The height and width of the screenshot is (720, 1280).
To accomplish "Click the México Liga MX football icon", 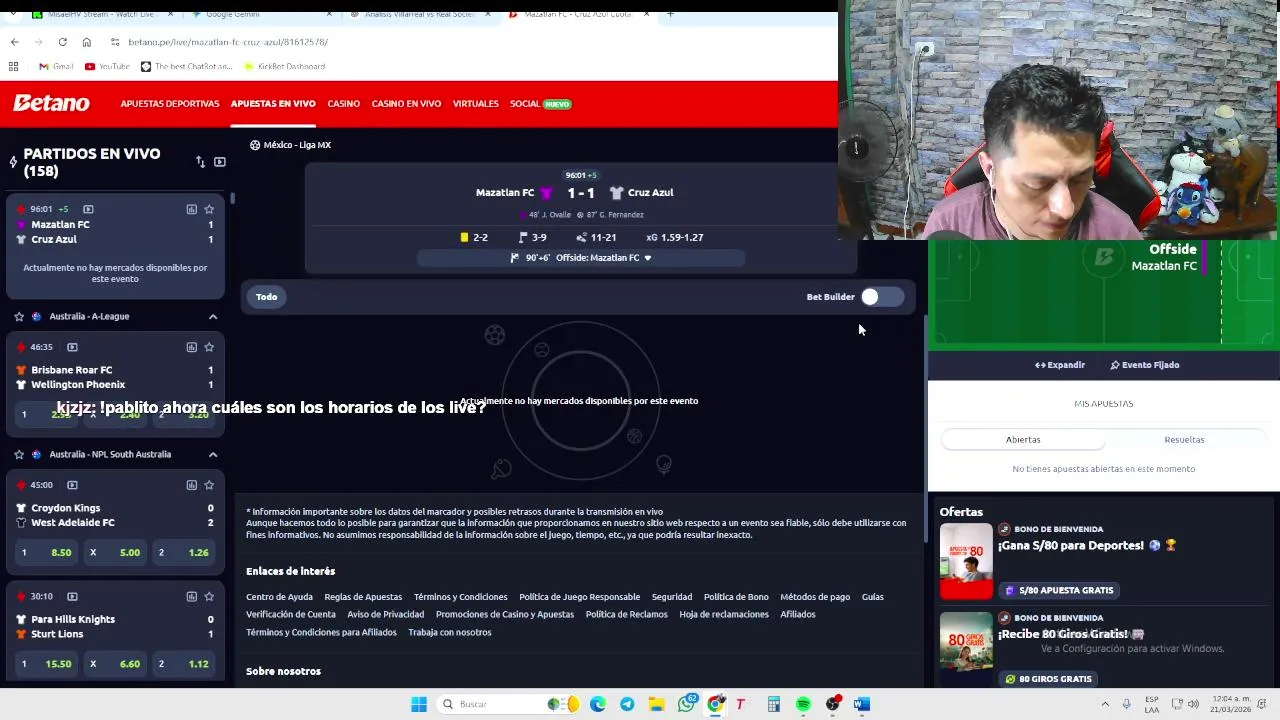I will tap(255, 145).
